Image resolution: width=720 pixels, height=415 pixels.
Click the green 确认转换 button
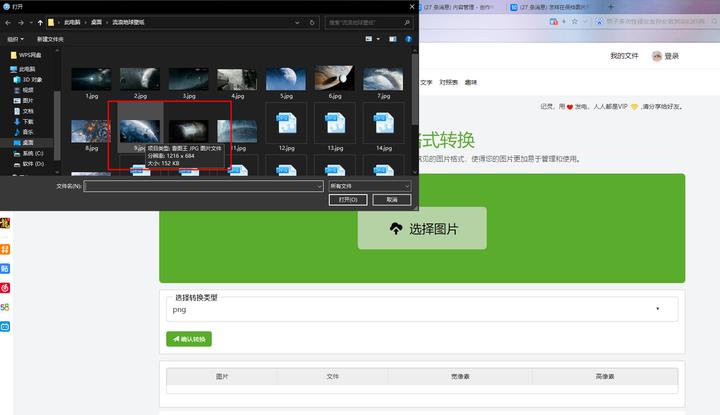(189, 339)
